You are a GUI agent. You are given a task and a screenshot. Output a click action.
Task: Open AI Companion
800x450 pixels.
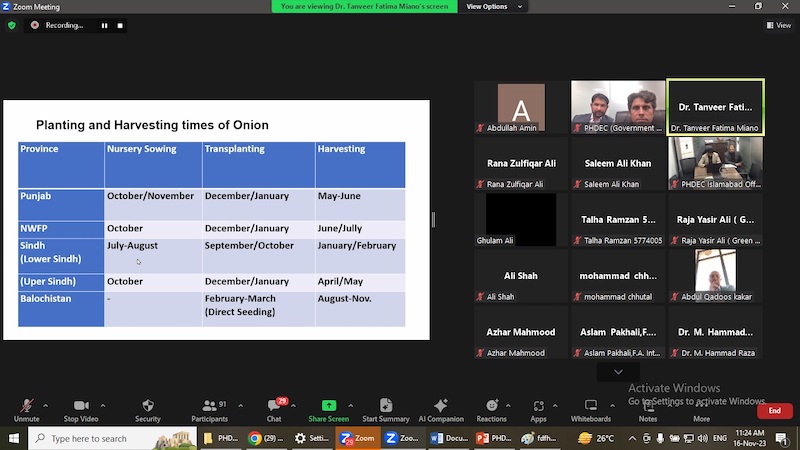(x=440, y=410)
